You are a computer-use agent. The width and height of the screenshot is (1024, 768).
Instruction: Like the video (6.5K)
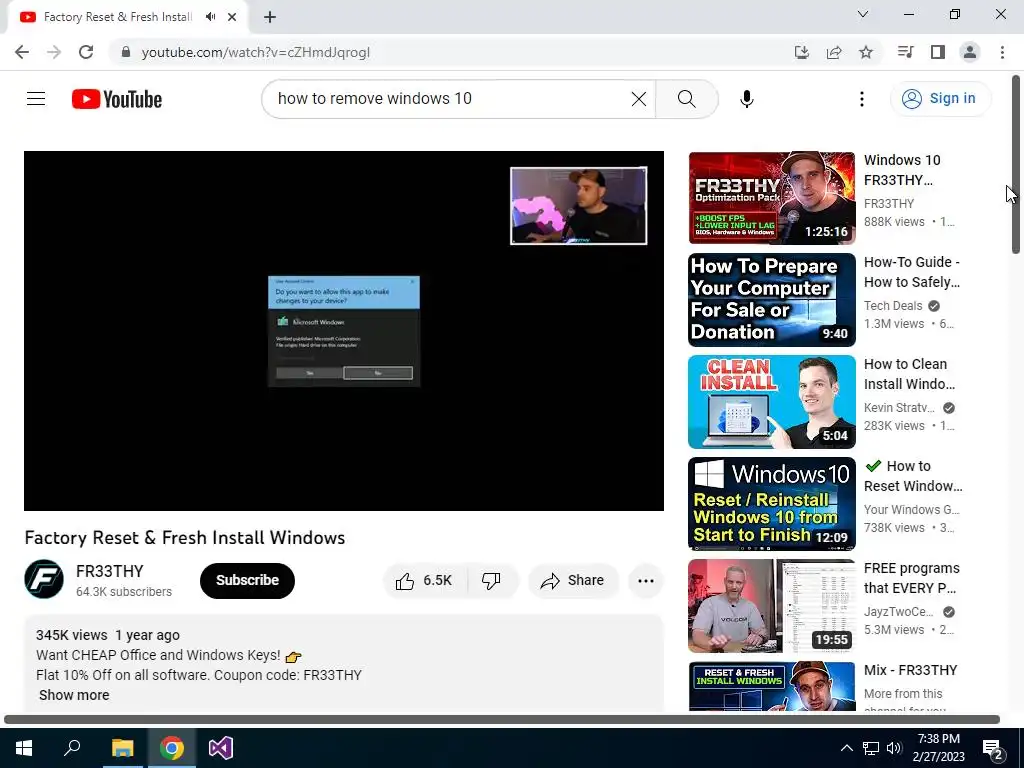425,581
